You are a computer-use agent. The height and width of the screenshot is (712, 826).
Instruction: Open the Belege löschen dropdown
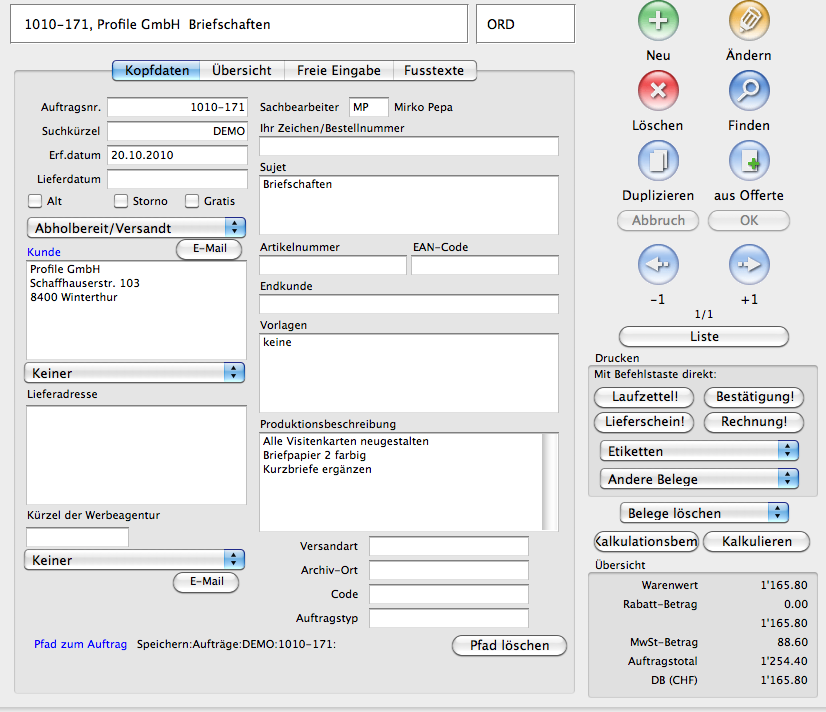[x=704, y=513]
